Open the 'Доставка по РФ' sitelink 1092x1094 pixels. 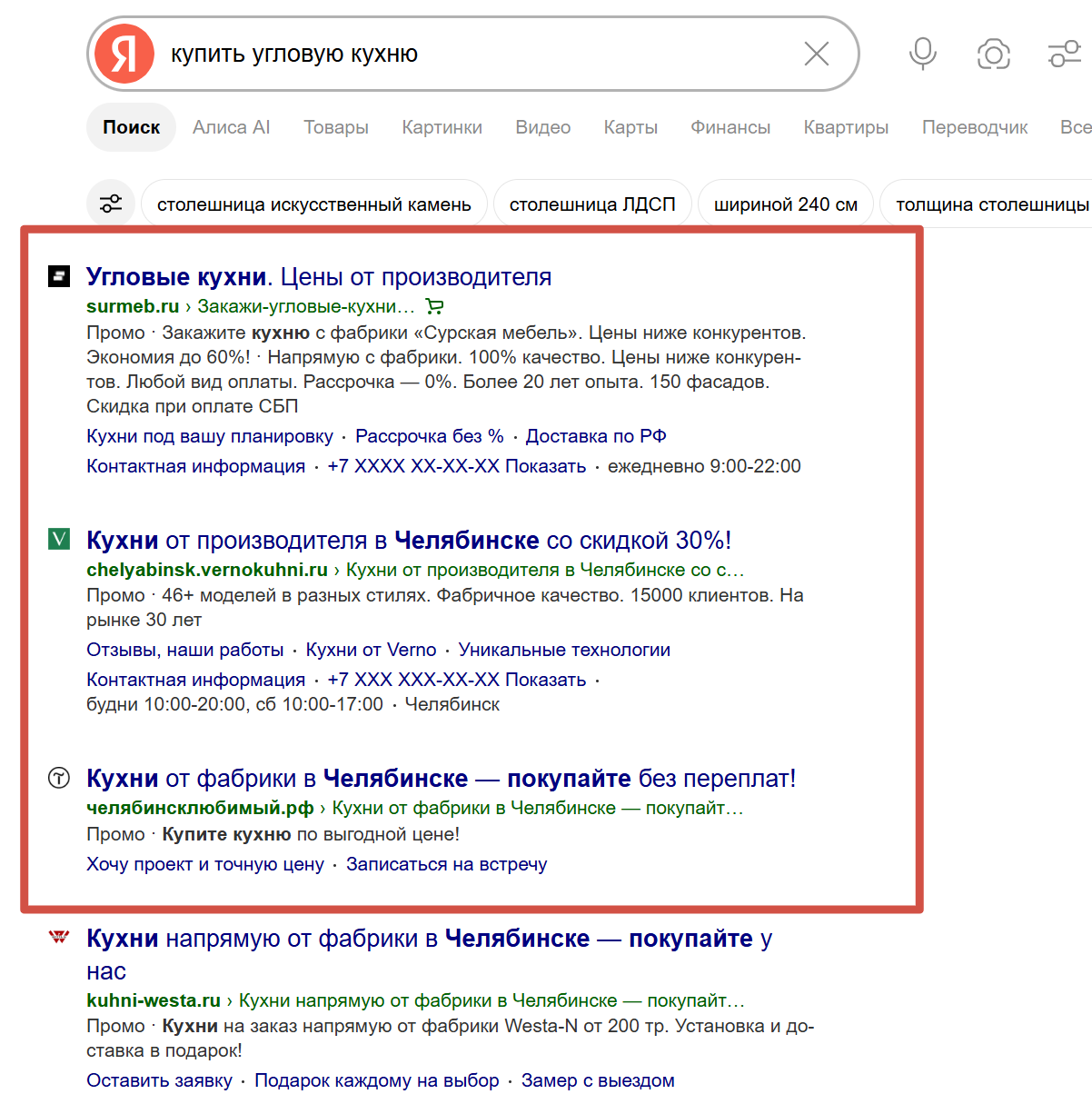[x=596, y=436]
